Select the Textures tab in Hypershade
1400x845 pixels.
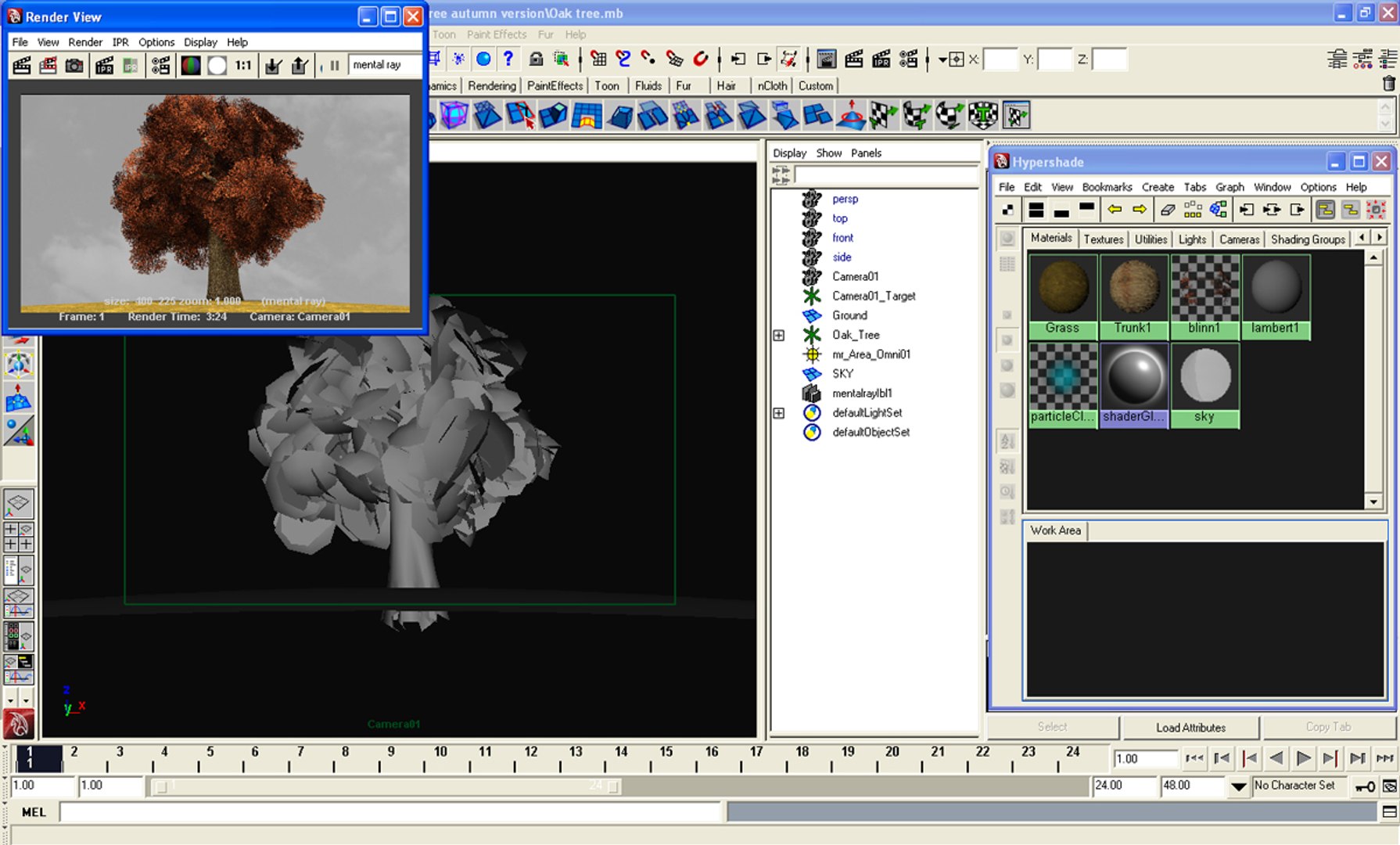(x=1104, y=239)
